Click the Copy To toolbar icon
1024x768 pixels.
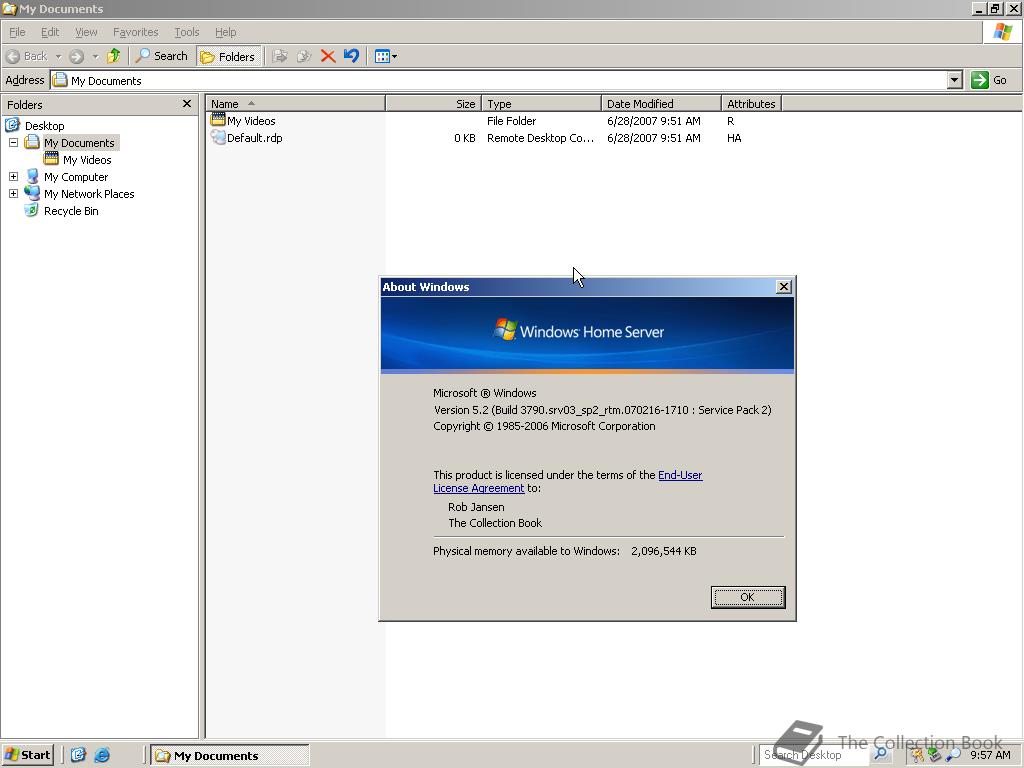click(304, 56)
